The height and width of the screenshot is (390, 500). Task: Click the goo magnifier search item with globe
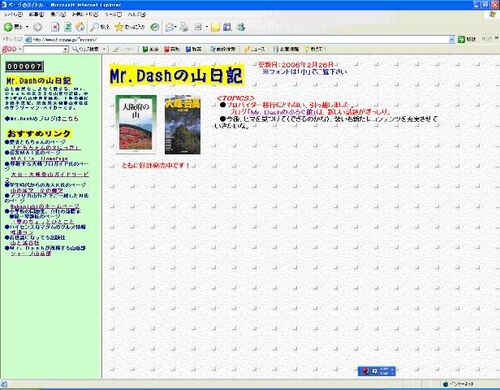click(223, 49)
